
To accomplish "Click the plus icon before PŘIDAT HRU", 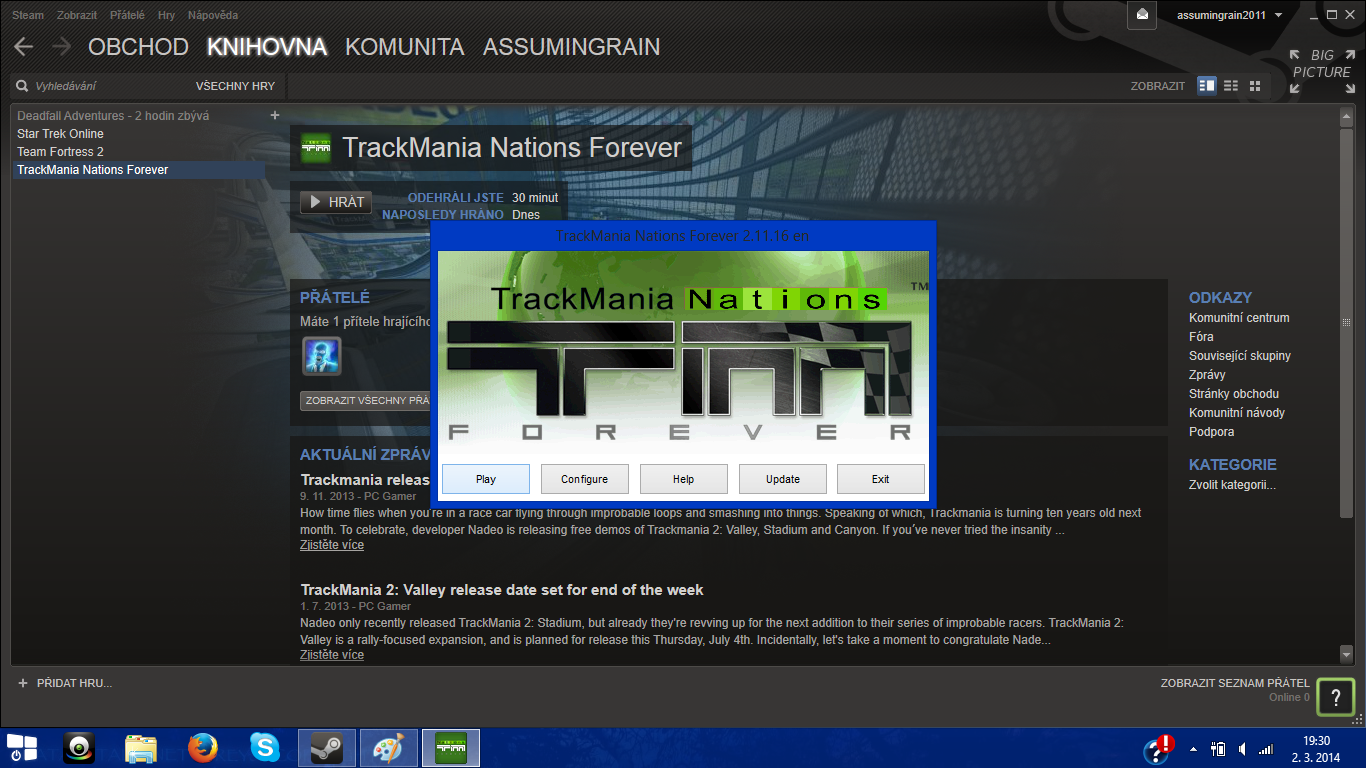I will coord(23,683).
